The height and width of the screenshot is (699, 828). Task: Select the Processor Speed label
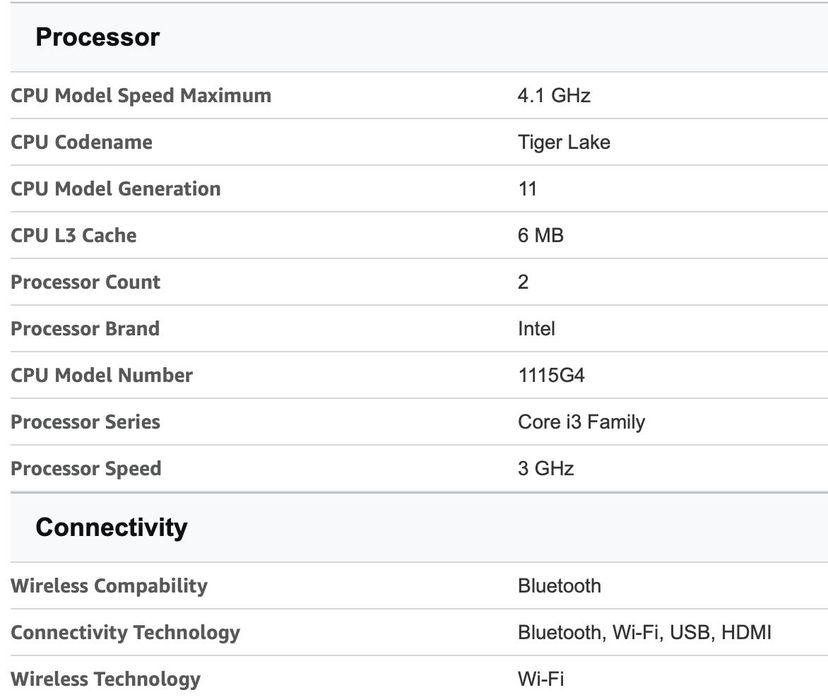85,468
